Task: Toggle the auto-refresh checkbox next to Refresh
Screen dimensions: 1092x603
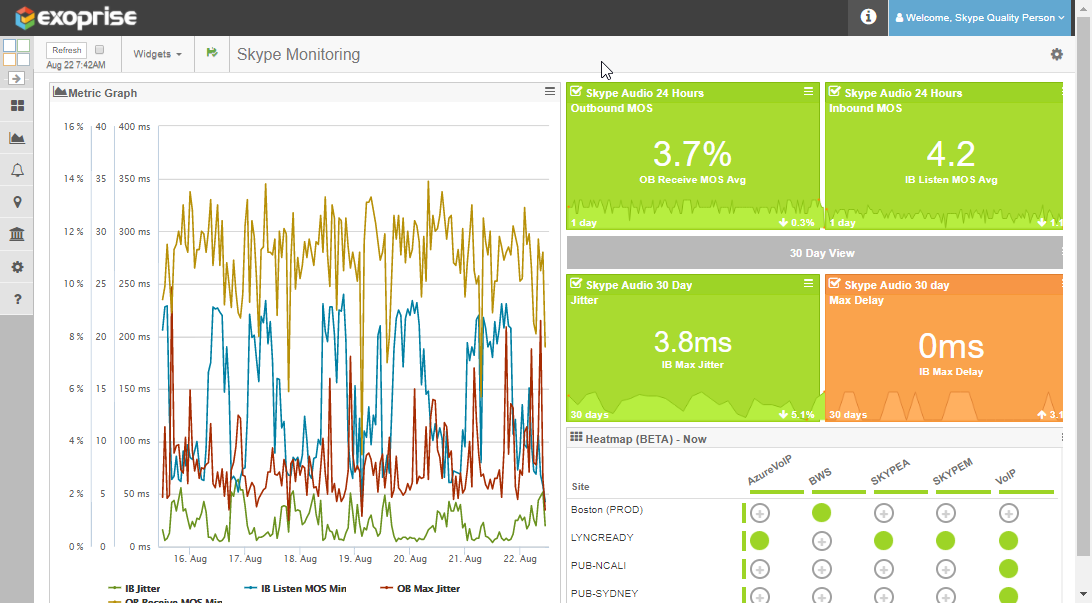Action: pyautogui.click(x=100, y=50)
